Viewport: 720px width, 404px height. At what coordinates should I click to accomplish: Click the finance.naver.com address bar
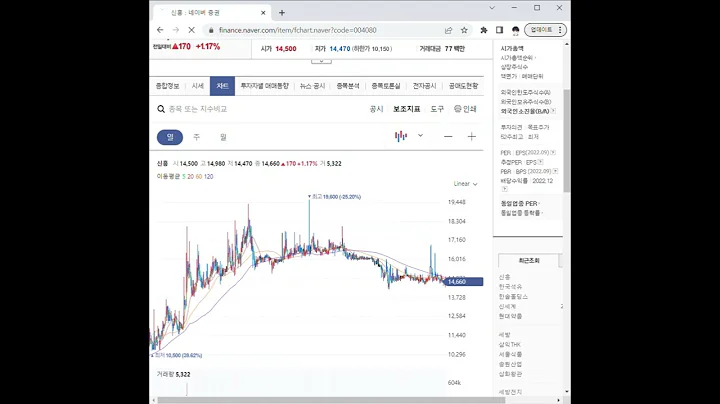298,30
